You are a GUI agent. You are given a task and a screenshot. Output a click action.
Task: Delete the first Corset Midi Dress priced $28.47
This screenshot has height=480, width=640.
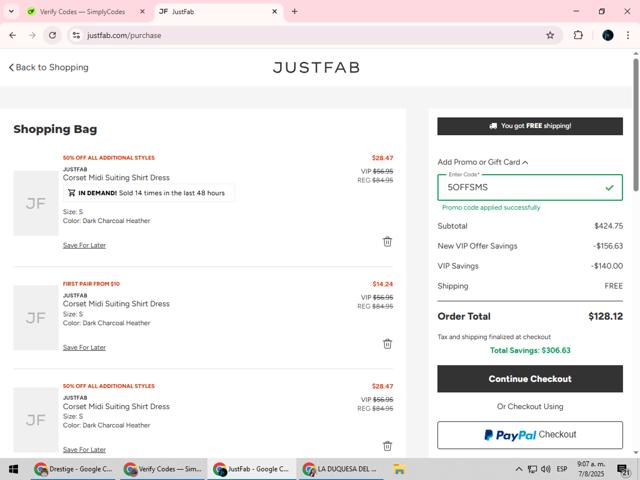pos(387,242)
